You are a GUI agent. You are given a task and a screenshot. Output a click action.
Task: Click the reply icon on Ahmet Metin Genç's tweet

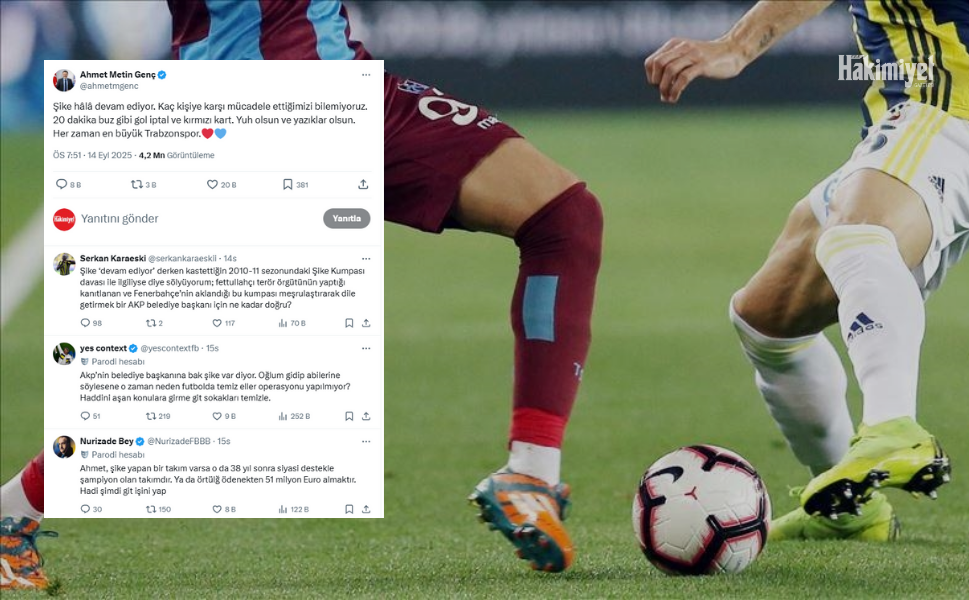click(x=61, y=184)
